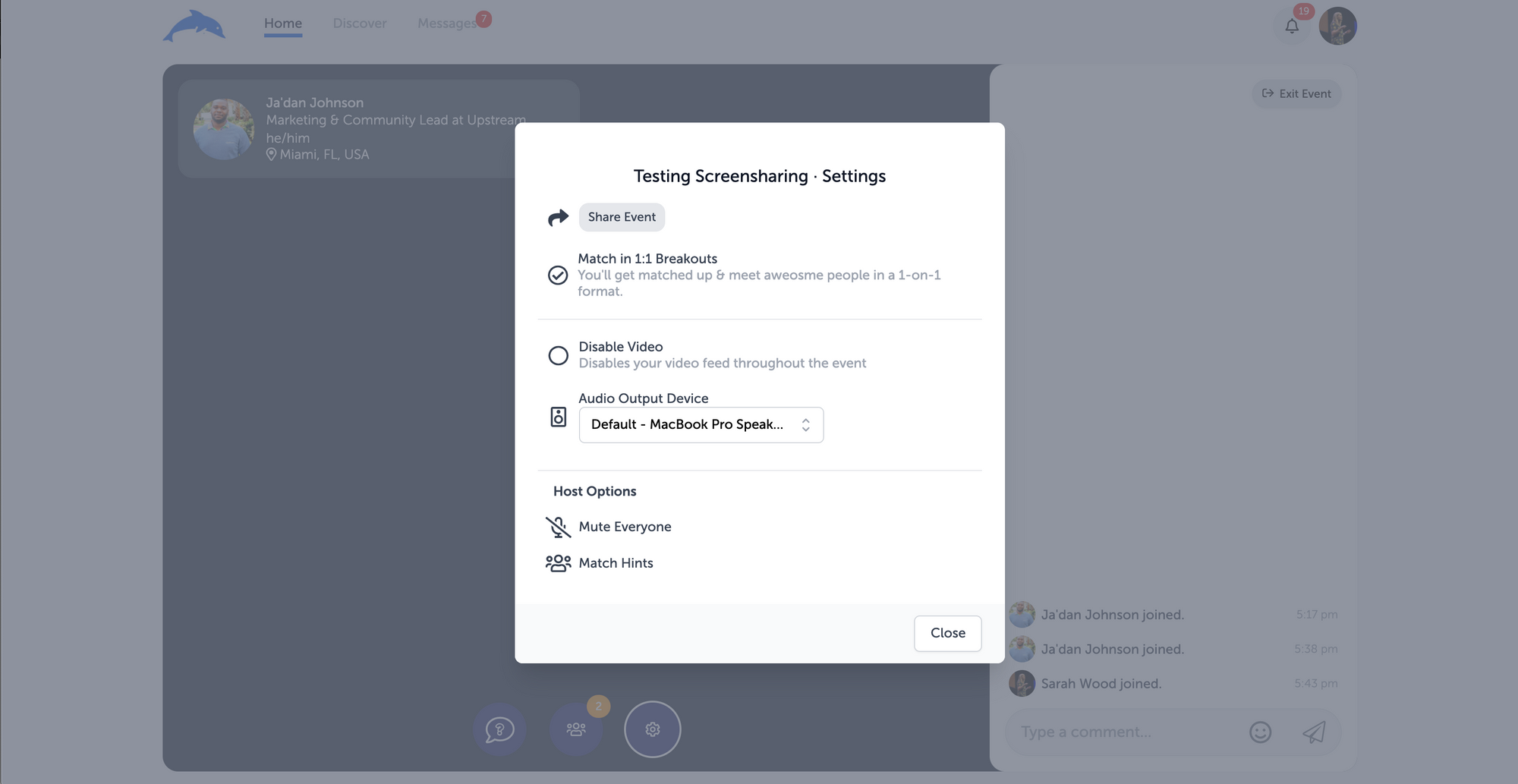The height and width of the screenshot is (784, 1518).
Task: Select Match Hints host option
Action: 616,563
